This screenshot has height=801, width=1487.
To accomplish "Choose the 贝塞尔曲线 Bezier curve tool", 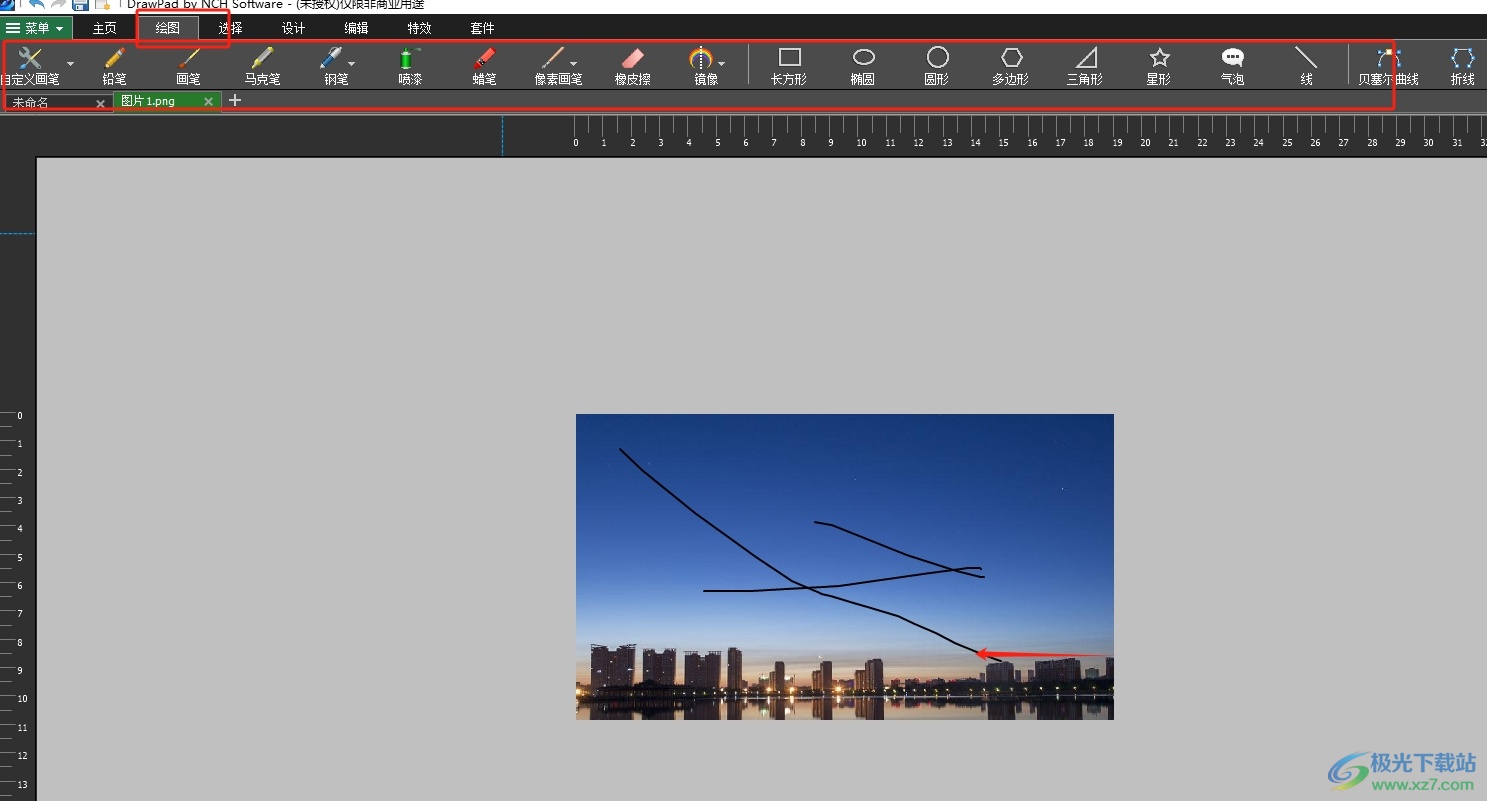I will (1387, 65).
